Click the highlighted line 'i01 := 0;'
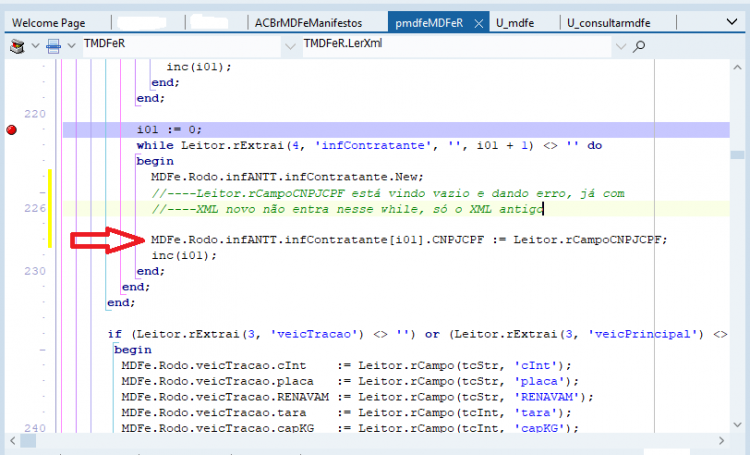 tap(396, 130)
